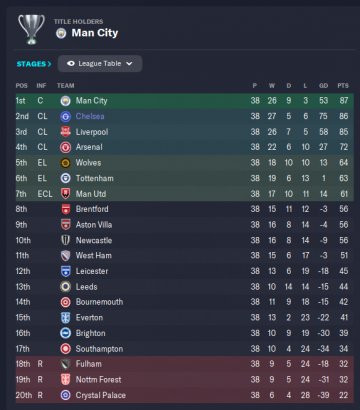Click the Man City crest in title holders
This screenshot has height=410, width=360.
pos(61,33)
